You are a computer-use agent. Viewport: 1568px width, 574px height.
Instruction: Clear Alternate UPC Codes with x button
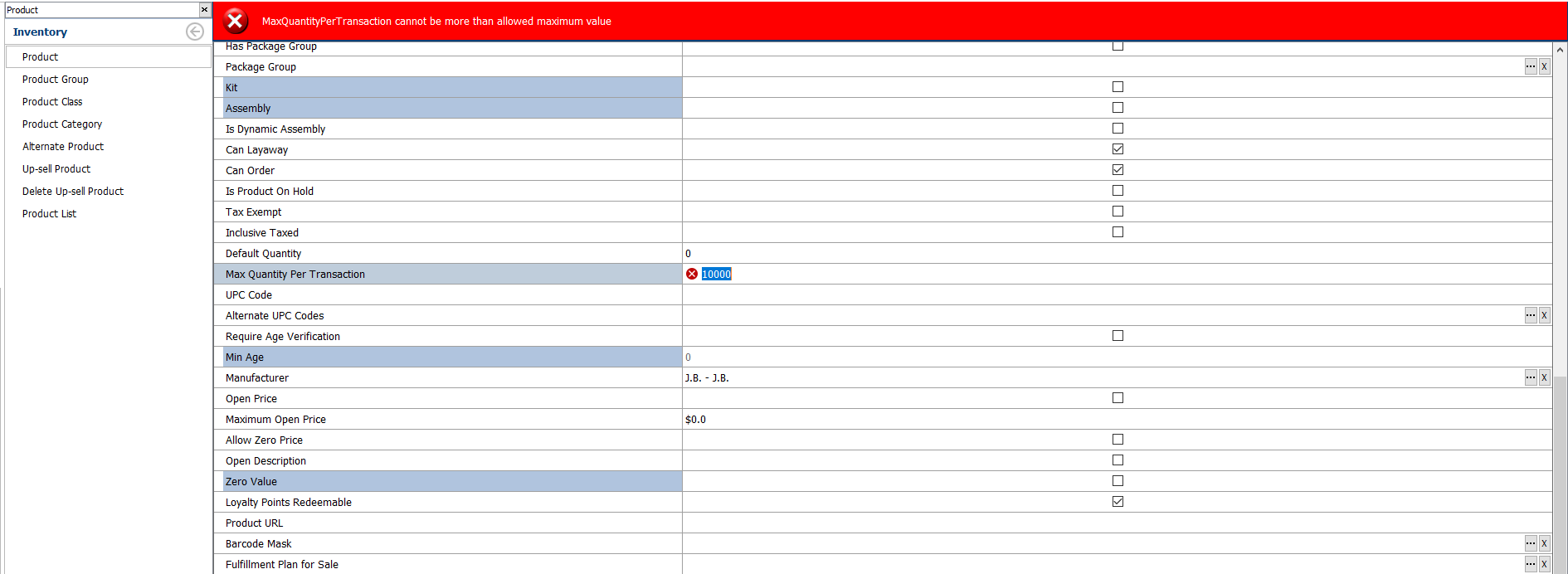click(1544, 315)
